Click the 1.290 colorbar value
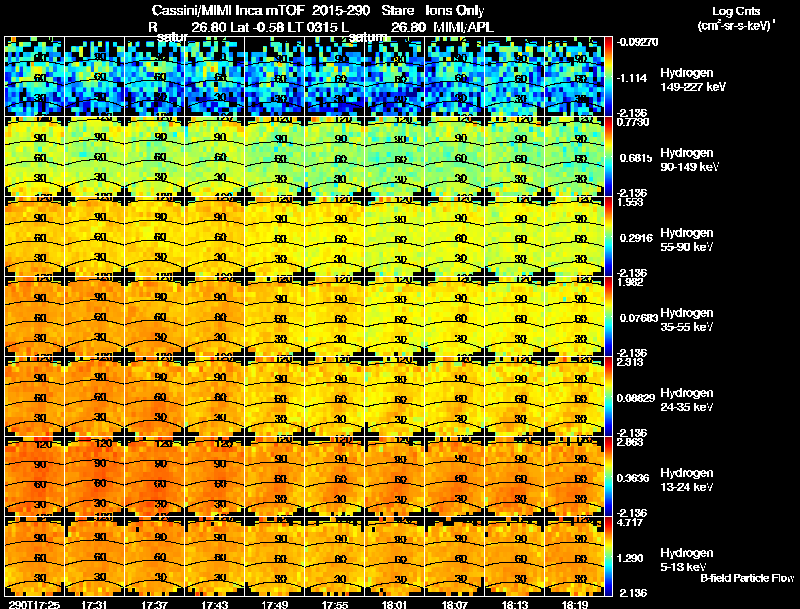 click(630, 559)
